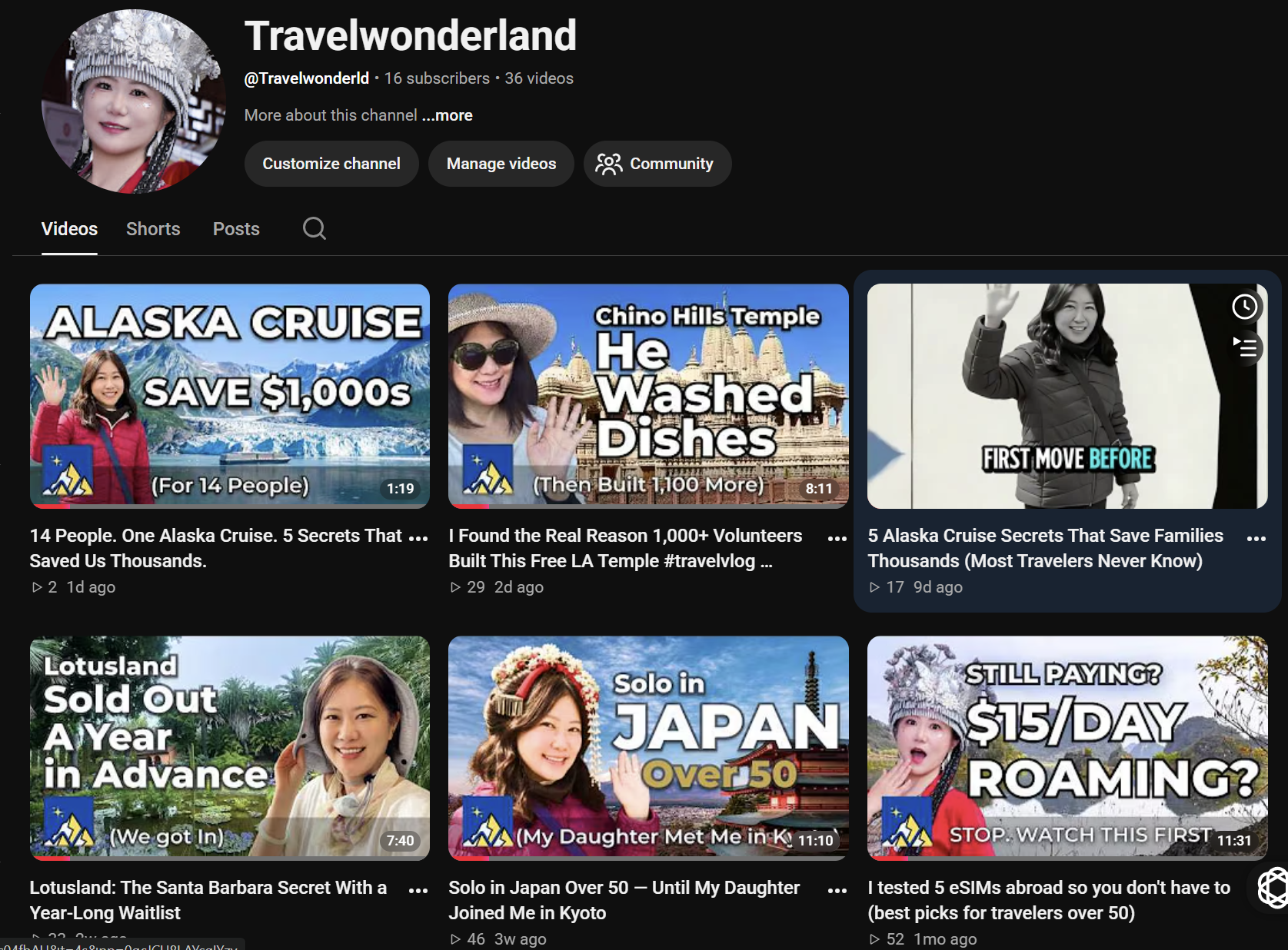The image size is (1288, 950).
Task: Open more options for Solo in Japan video
Action: (837, 890)
